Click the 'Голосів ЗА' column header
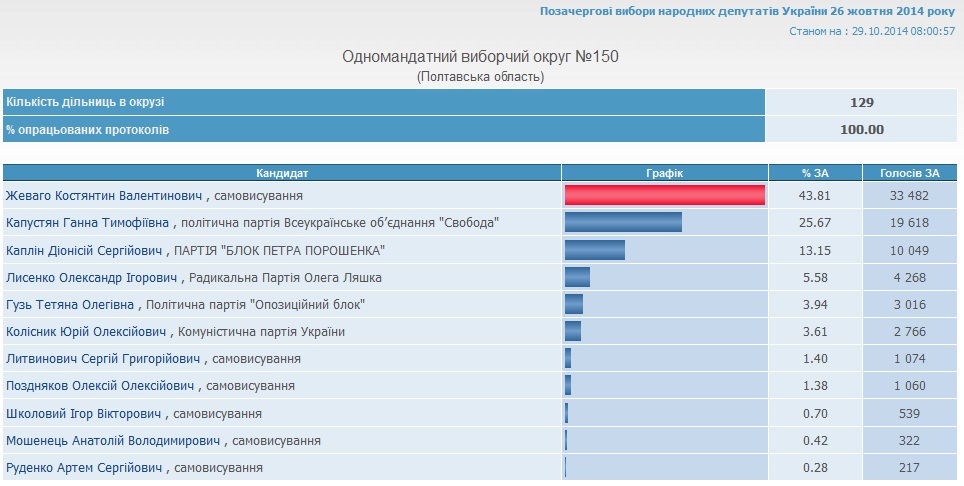Screen dimensions: 964x486 909,173
